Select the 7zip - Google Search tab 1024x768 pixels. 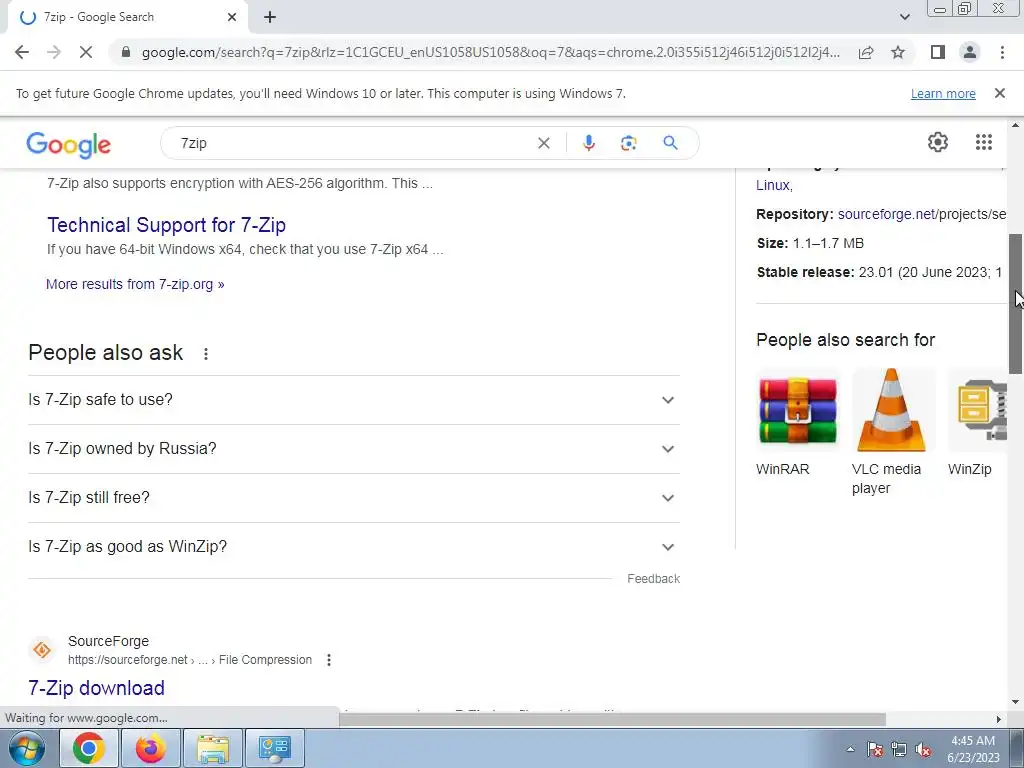[x=127, y=18]
